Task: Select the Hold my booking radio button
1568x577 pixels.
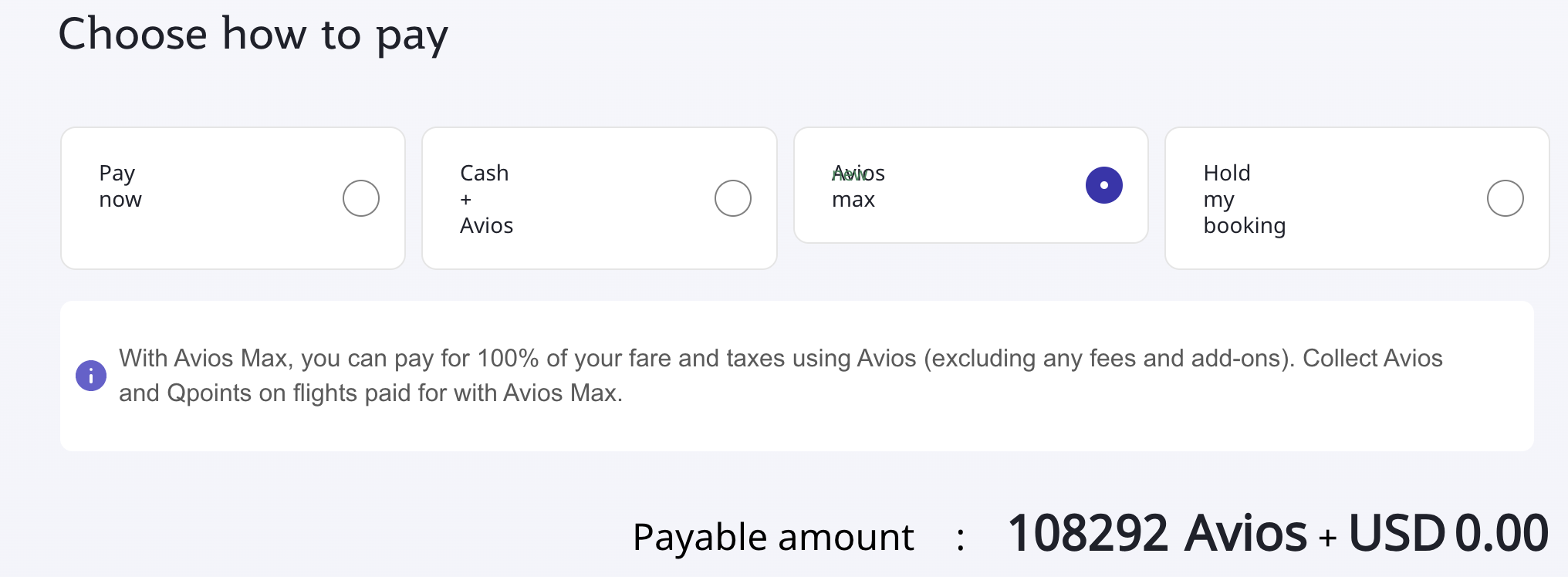Action: click(1505, 198)
